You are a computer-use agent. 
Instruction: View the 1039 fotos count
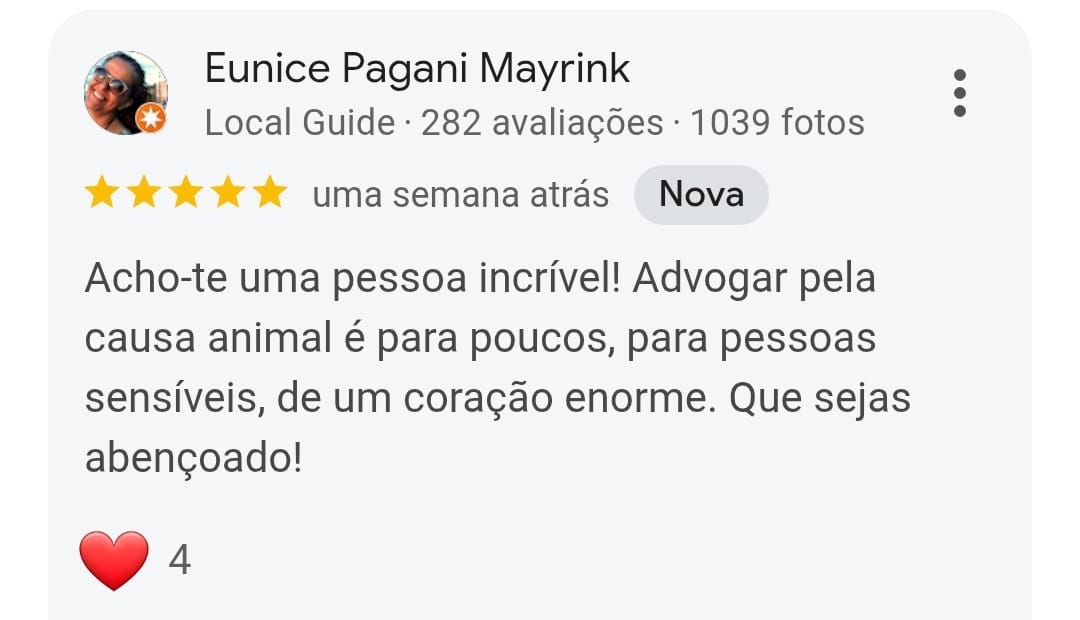pyautogui.click(x=777, y=123)
